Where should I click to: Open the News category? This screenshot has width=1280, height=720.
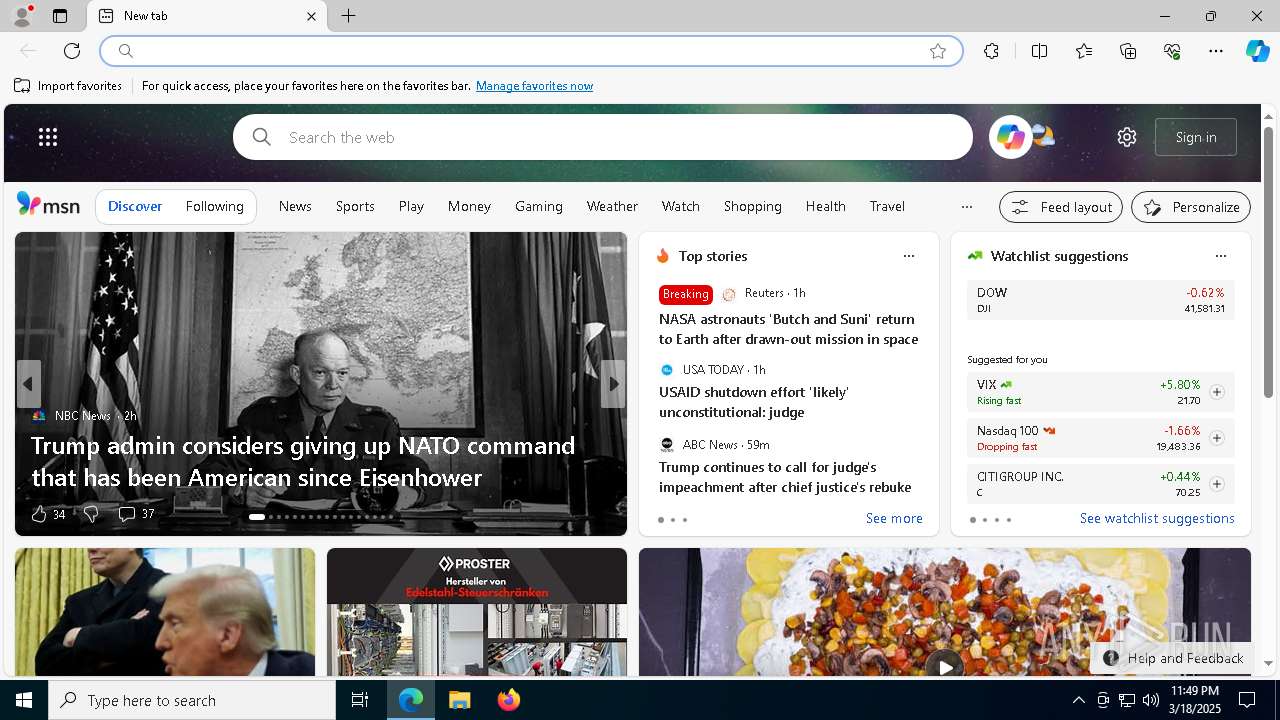pos(295,206)
